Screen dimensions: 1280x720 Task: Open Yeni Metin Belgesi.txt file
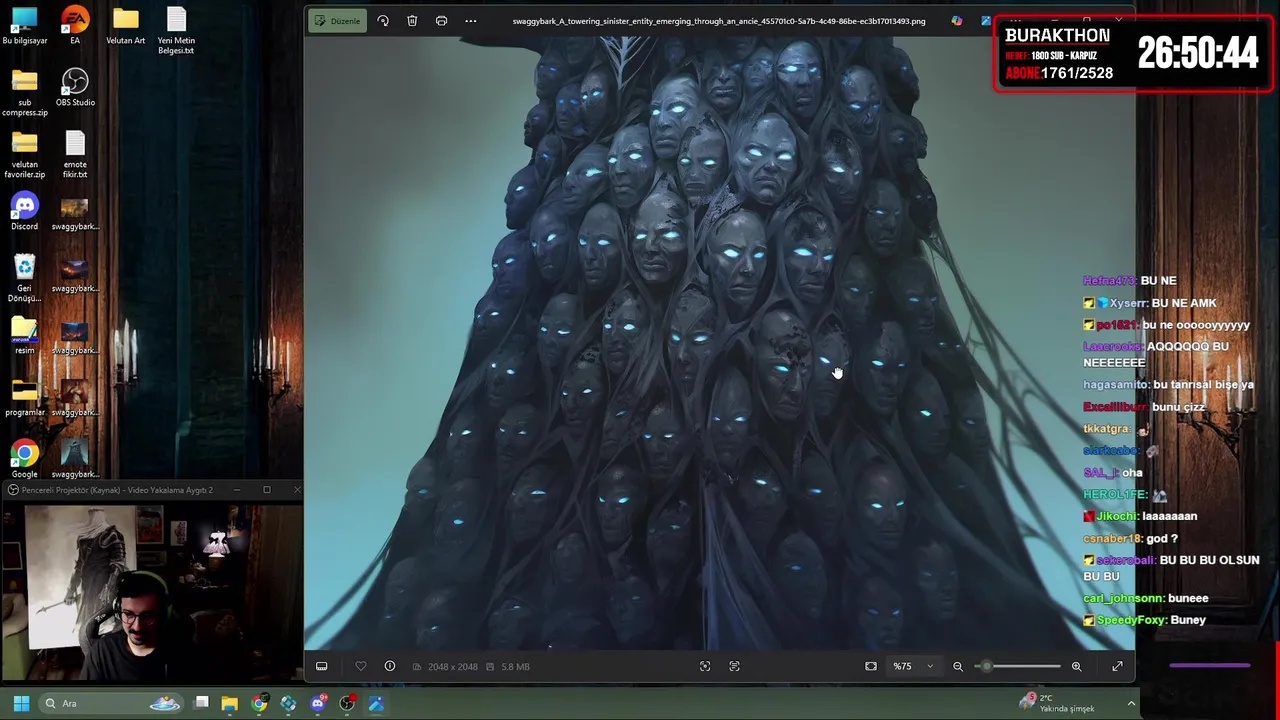pos(176,31)
